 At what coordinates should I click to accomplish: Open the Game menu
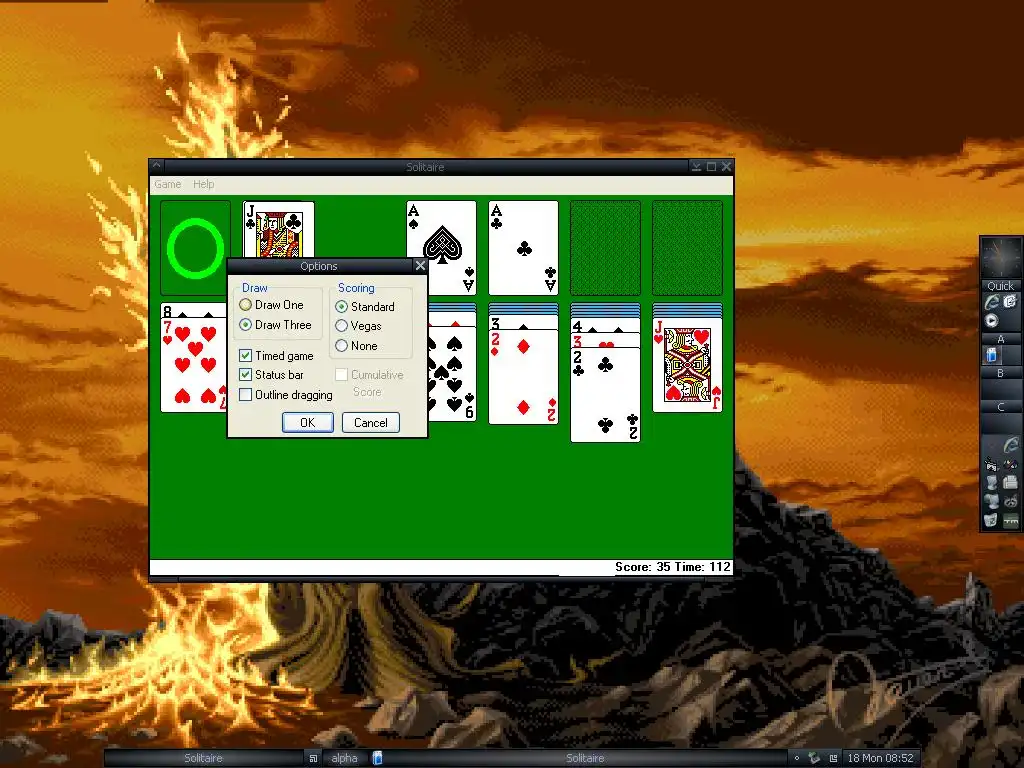(167, 184)
